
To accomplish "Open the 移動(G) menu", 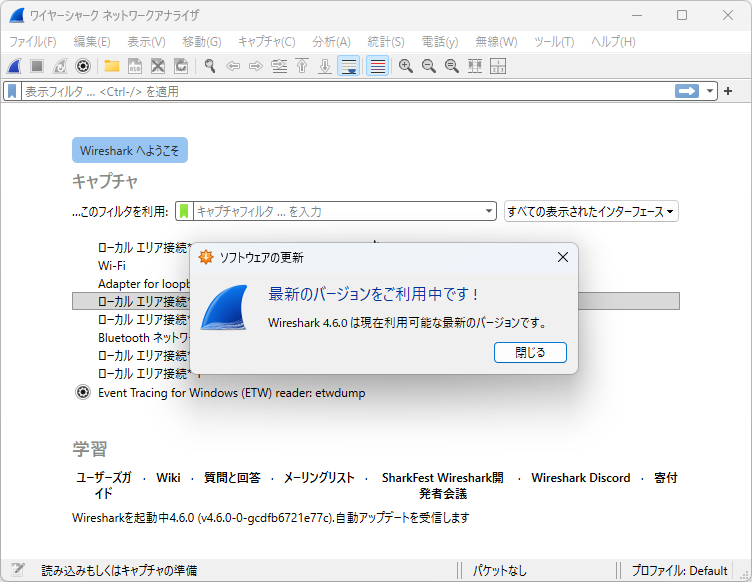I will (x=202, y=42).
